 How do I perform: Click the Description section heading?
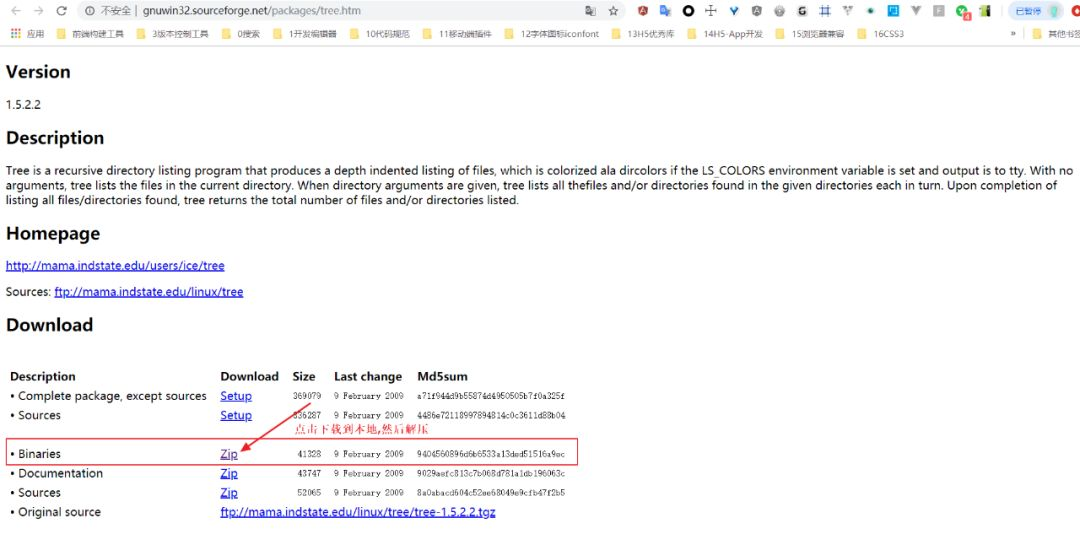coord(55,138)
